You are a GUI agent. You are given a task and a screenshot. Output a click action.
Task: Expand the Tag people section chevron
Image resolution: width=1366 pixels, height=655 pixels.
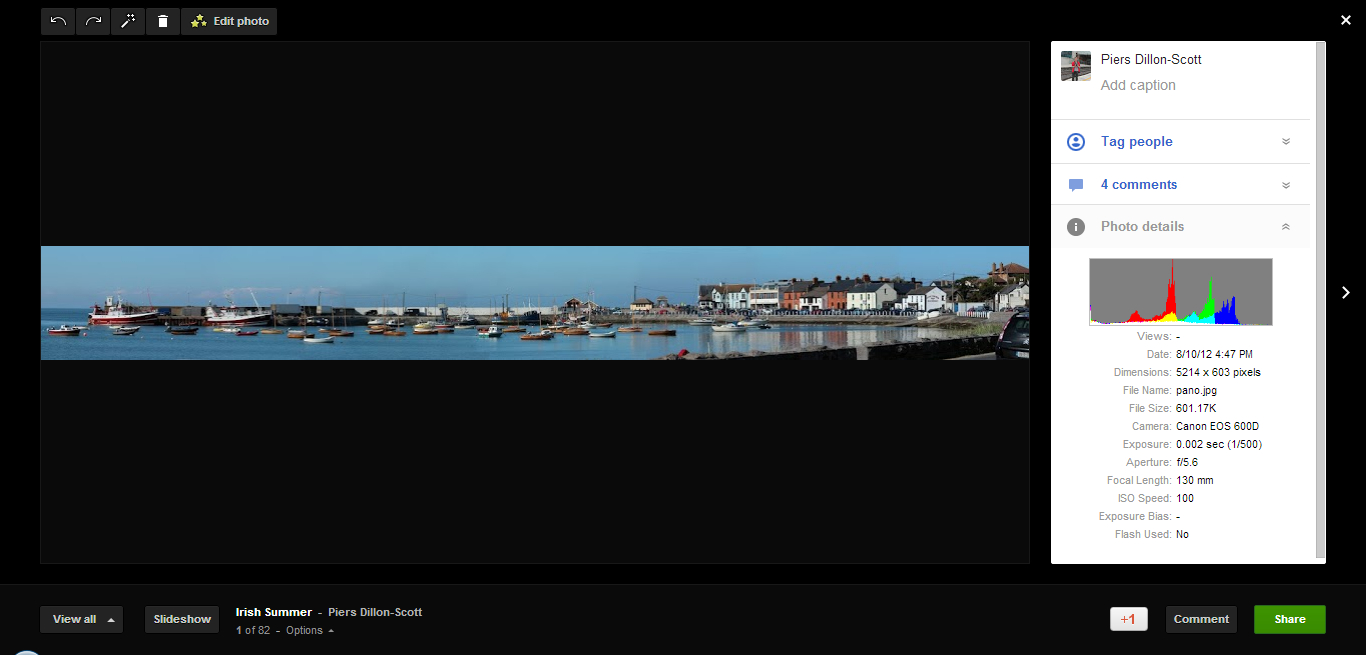[x=1286, y=142]
